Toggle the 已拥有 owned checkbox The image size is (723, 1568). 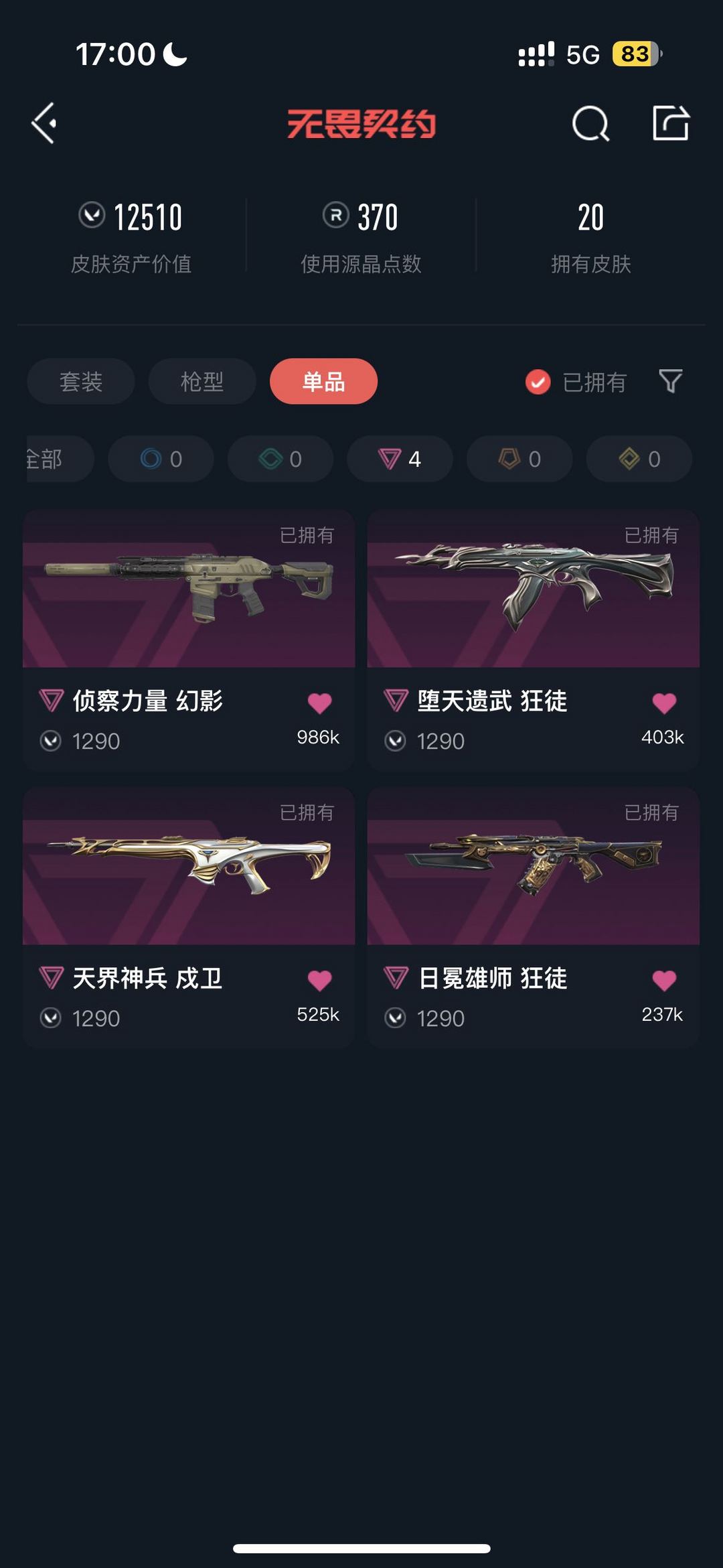coord(538,382)
